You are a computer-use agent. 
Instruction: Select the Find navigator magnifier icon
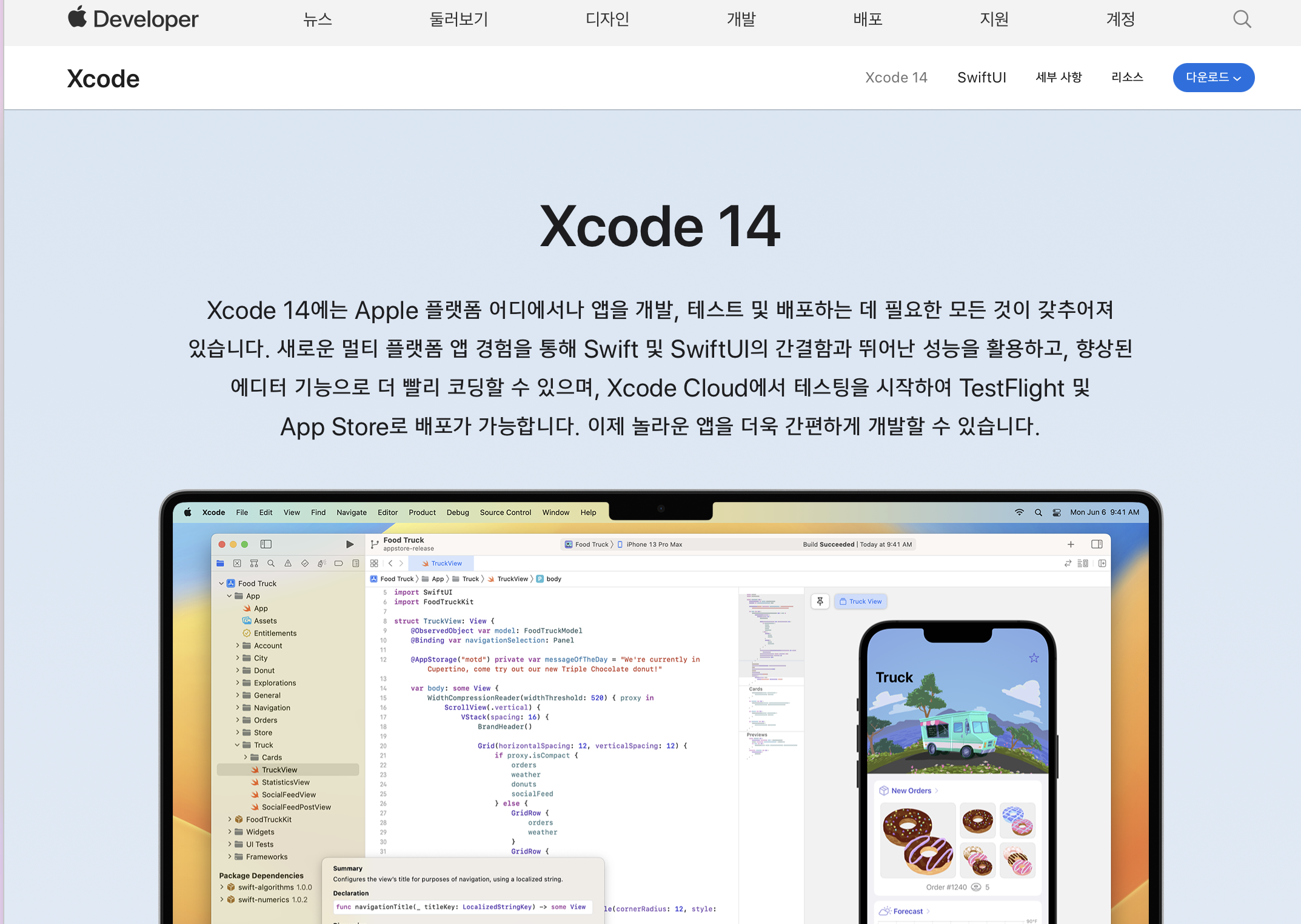click(271, 563)
